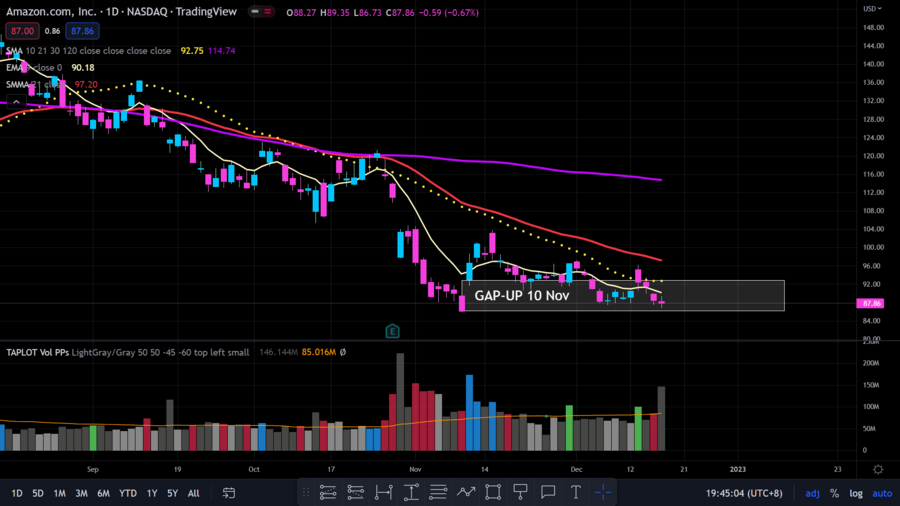The width and height of the screenshot is (900, 506).
Task: Click the 87.86 buy price button
Action: pos(82,31)
